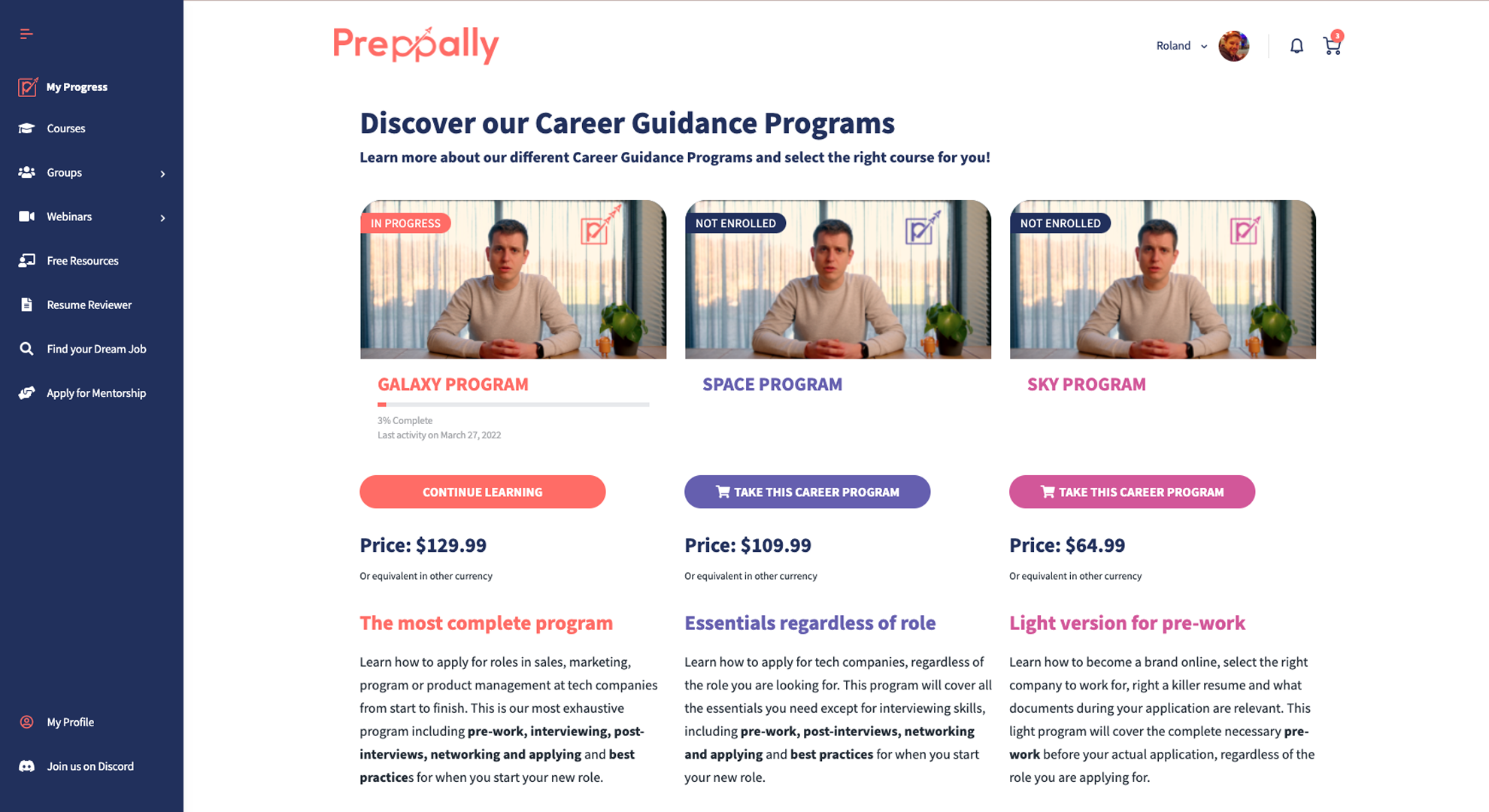Click the Find your Dream Job magnifier icon
The height and width of the screenshot is (812, 1489).
[26, 348]
